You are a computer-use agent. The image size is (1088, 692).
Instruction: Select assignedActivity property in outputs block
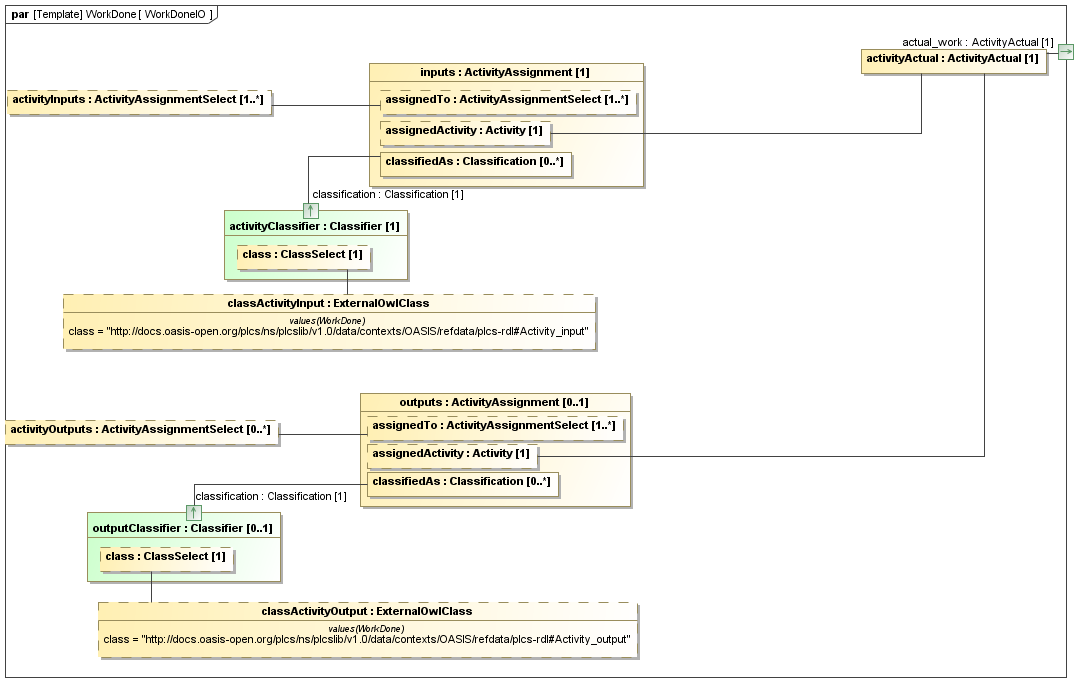pyautogui.click(x=451, y=454)
